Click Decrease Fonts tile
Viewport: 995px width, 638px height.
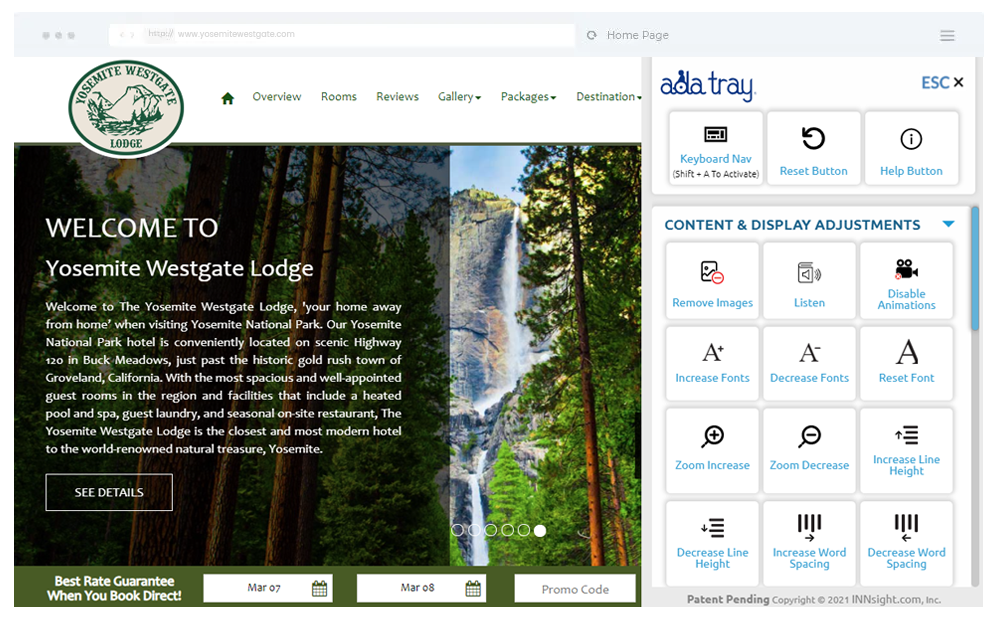809,363
